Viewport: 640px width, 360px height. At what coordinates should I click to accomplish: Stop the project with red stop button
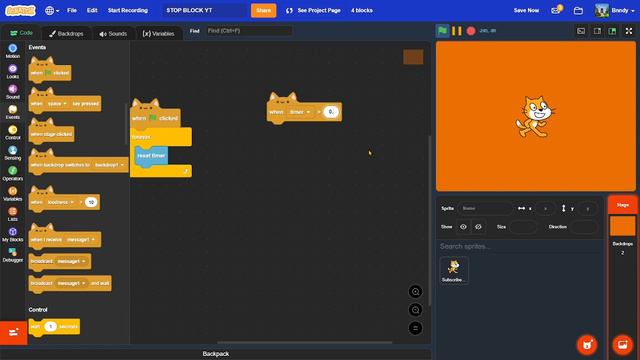pos(471,31)
